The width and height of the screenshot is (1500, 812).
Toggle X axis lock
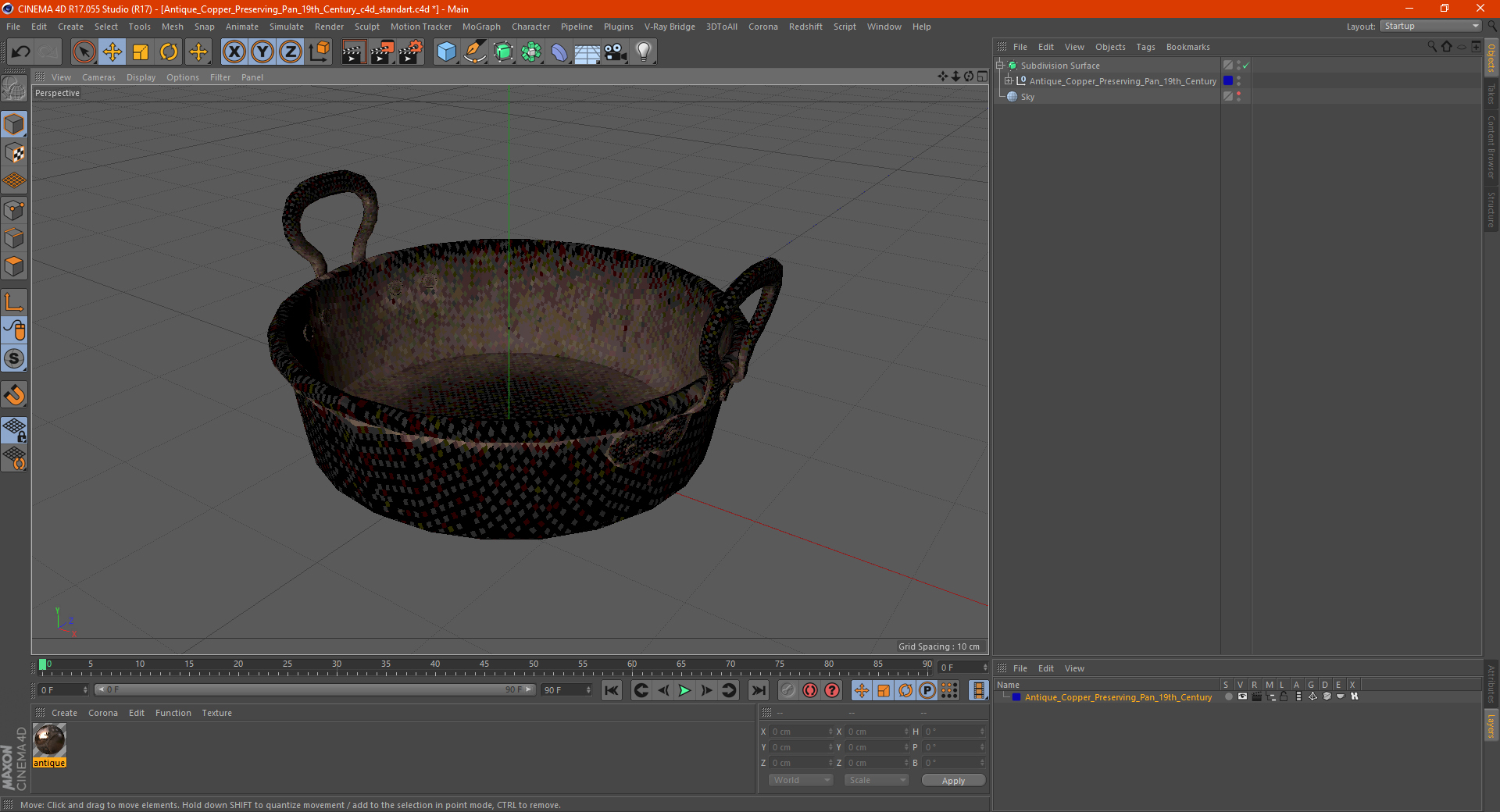click(x=234, y=52)
